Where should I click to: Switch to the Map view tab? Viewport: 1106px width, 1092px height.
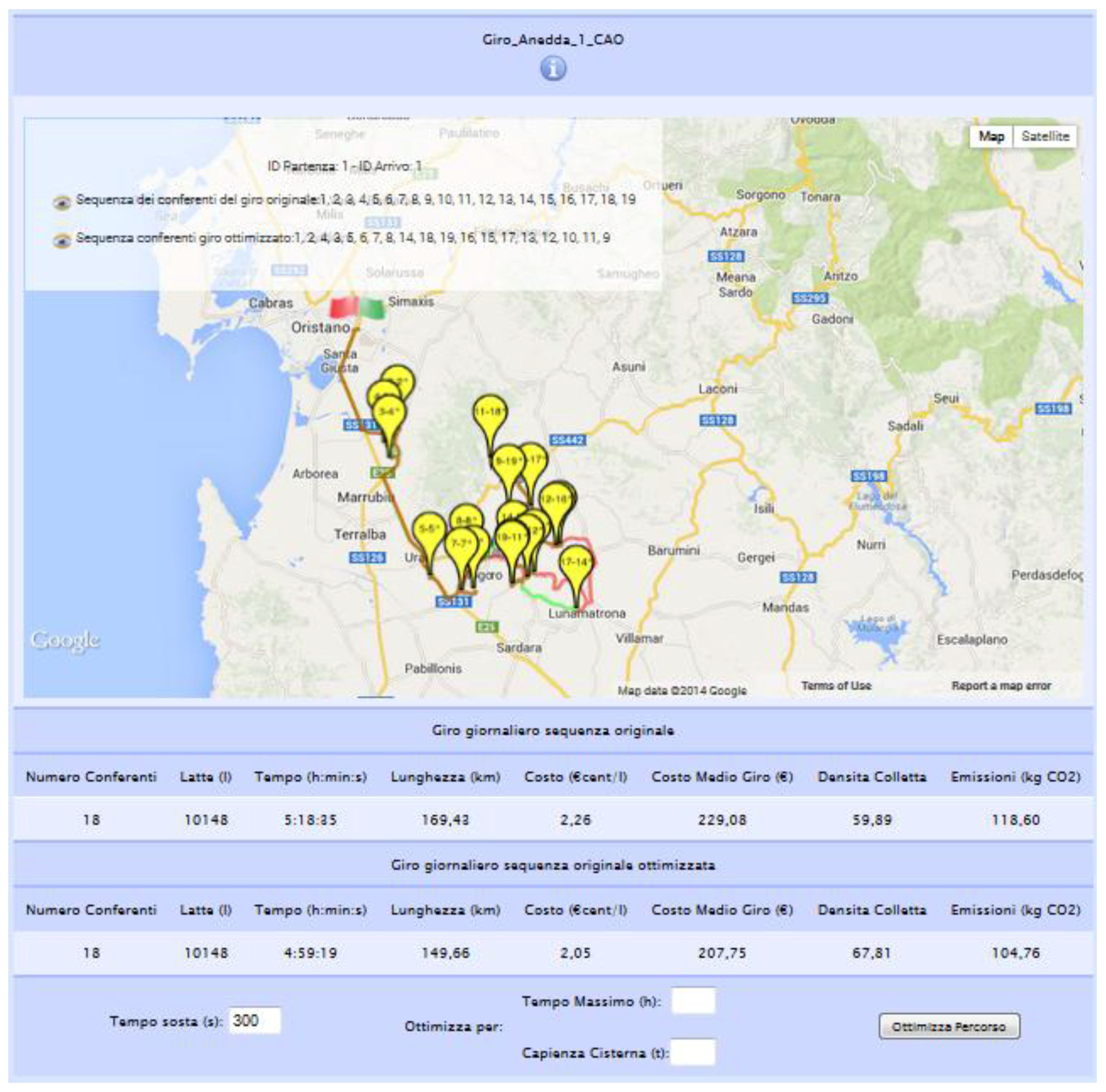click(991, 136)
